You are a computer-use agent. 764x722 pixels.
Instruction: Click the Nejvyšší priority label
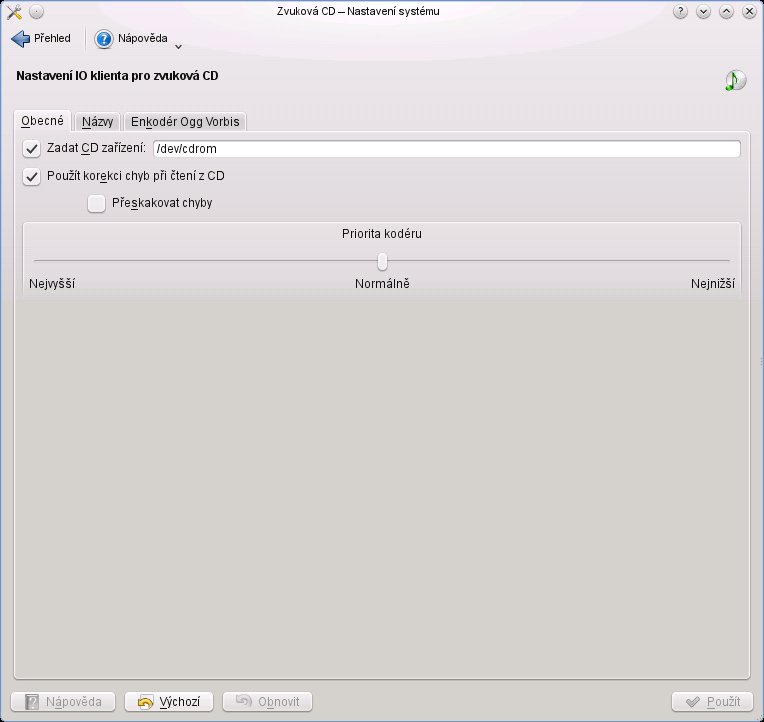tap(52, 284)
